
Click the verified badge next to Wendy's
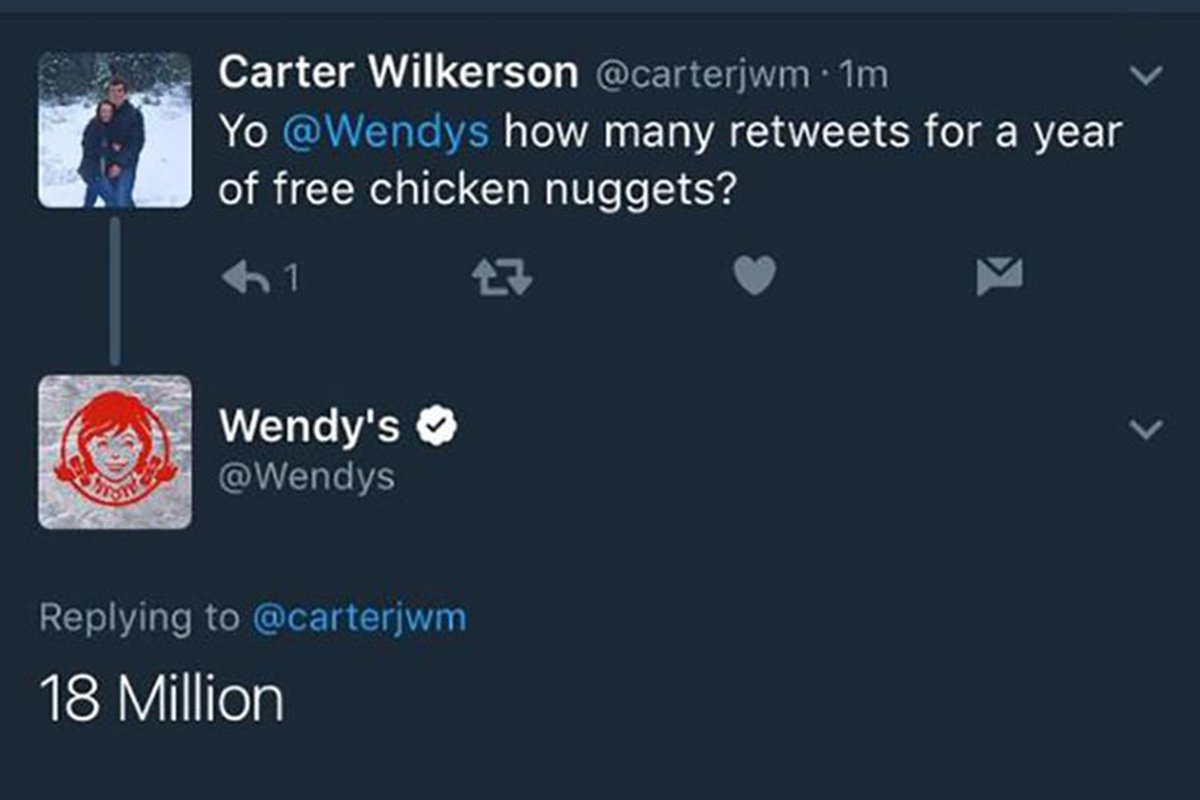436,426
